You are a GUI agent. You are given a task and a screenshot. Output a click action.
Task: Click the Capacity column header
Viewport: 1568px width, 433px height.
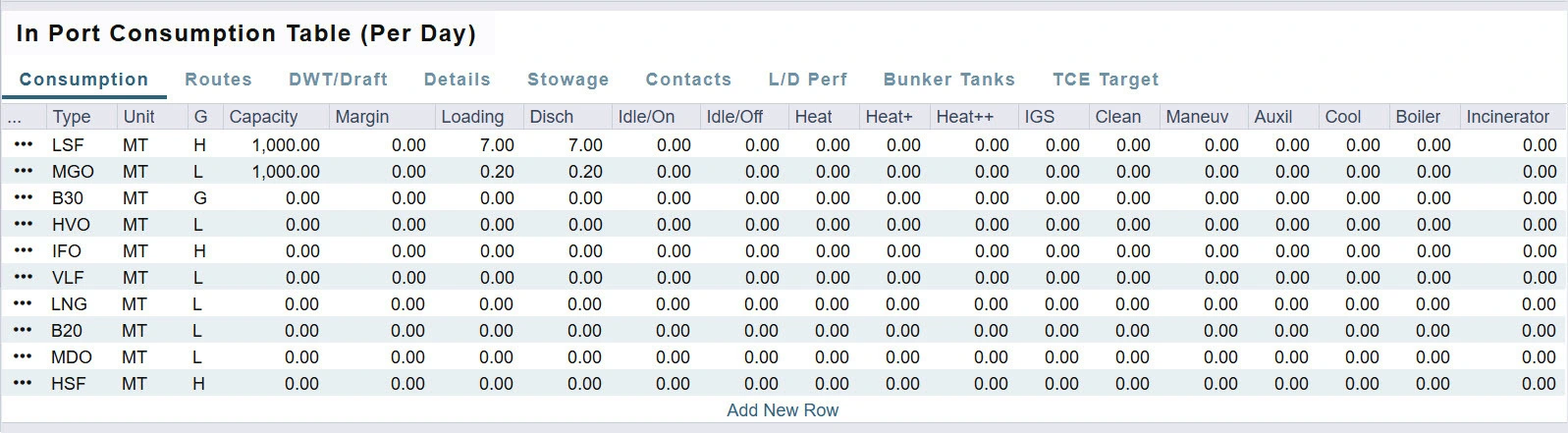point(276,117)
